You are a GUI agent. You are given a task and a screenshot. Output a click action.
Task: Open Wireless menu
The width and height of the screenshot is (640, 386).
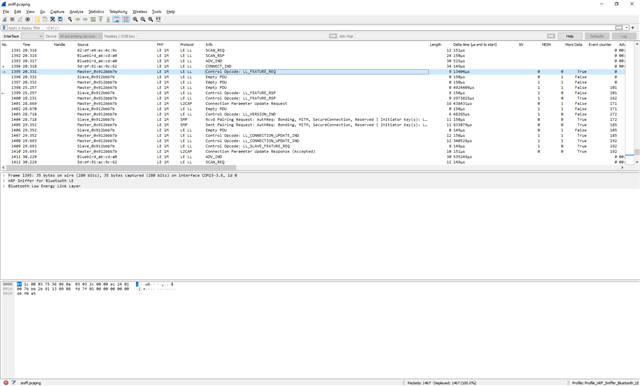point(140,12)
